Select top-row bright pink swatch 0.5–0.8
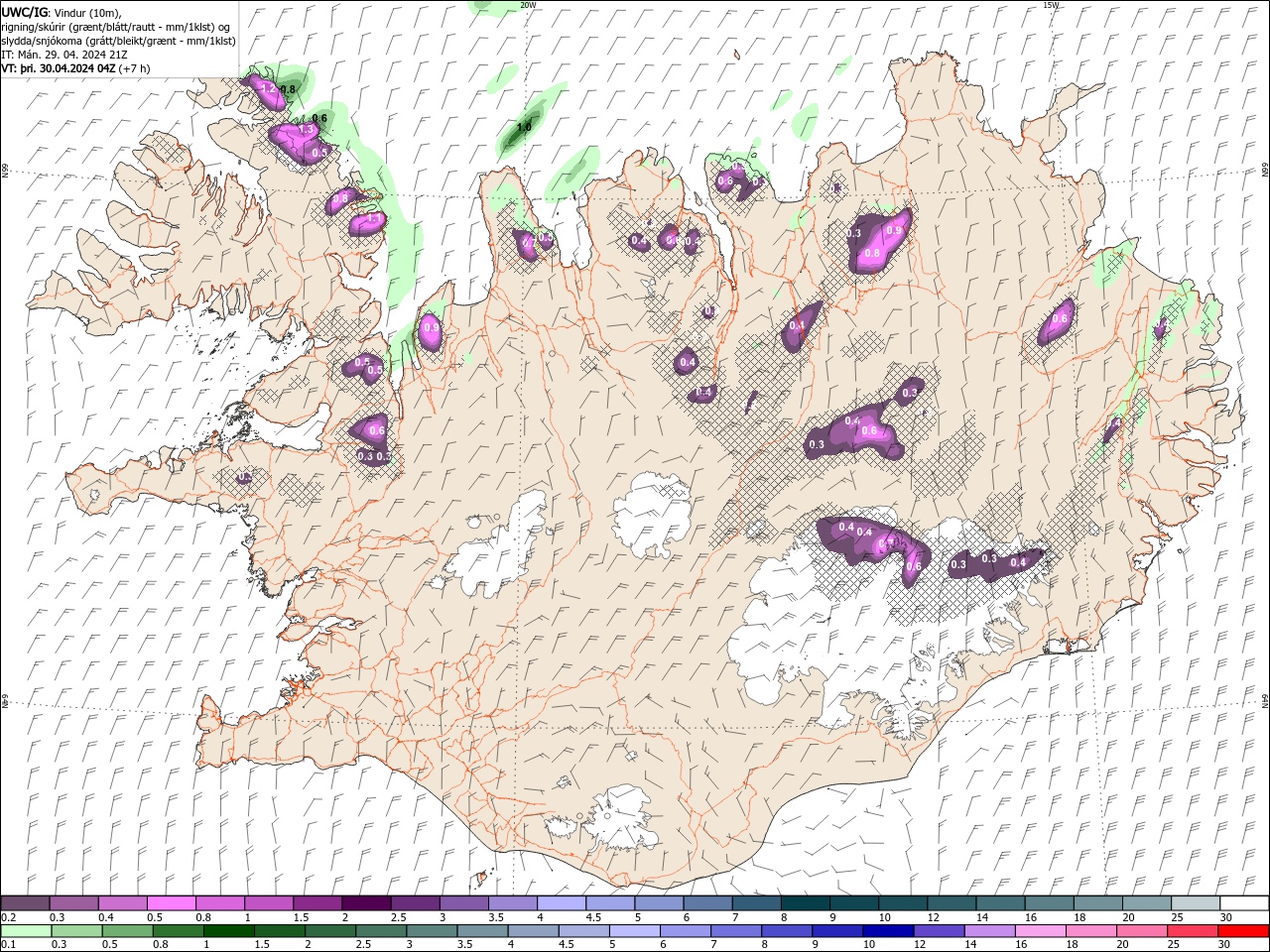1270x952 pixels. [x=171, y=903]
